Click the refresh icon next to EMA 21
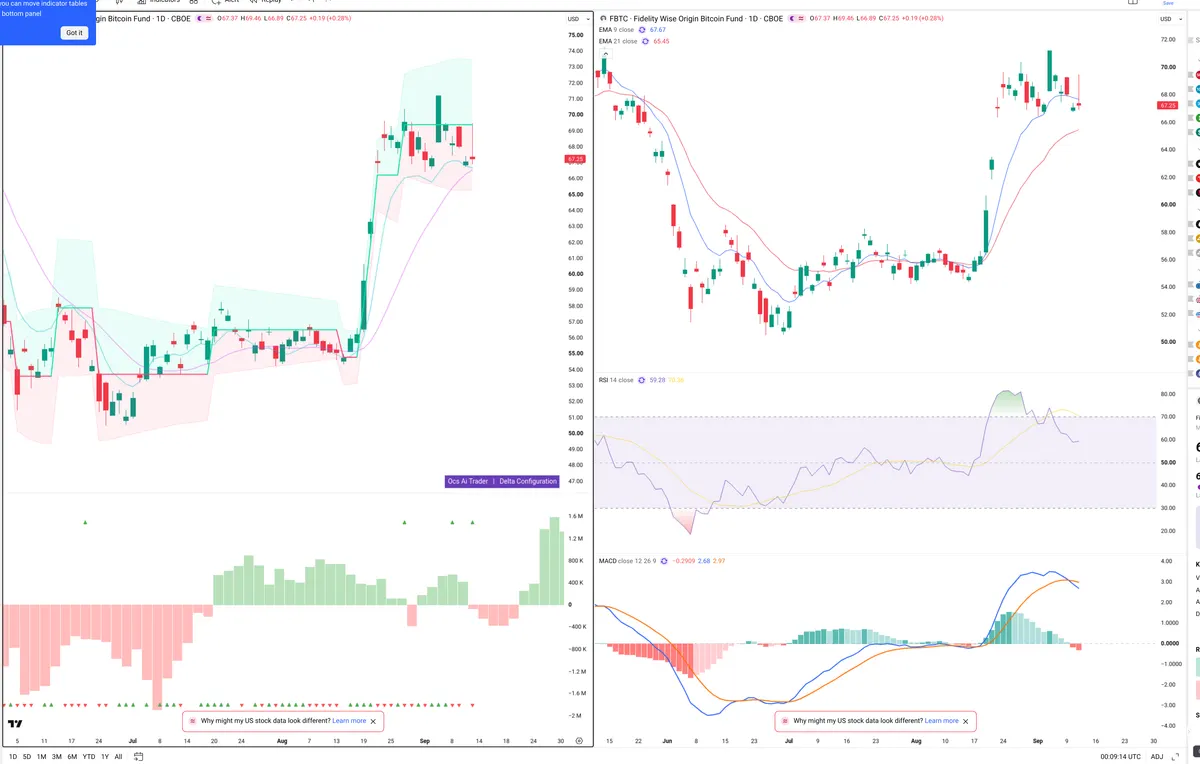 (x=645, y=42)
